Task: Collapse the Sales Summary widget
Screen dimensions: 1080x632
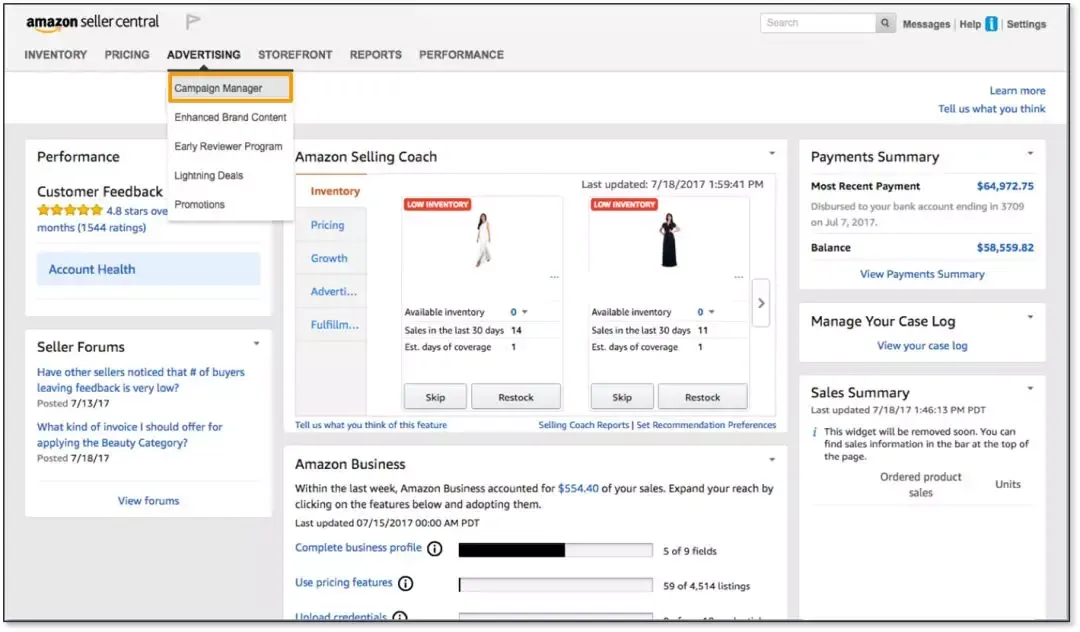Action: pos(1030,389)
